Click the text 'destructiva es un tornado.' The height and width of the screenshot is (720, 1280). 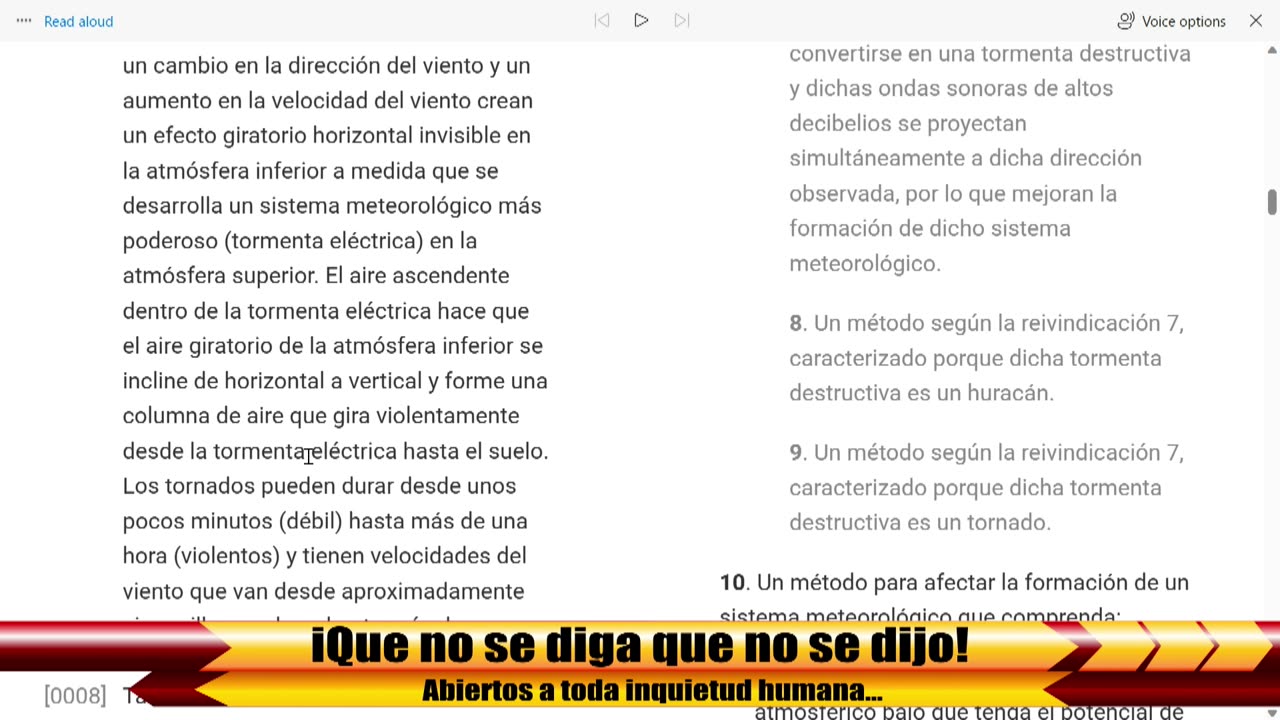coord(920,522)
